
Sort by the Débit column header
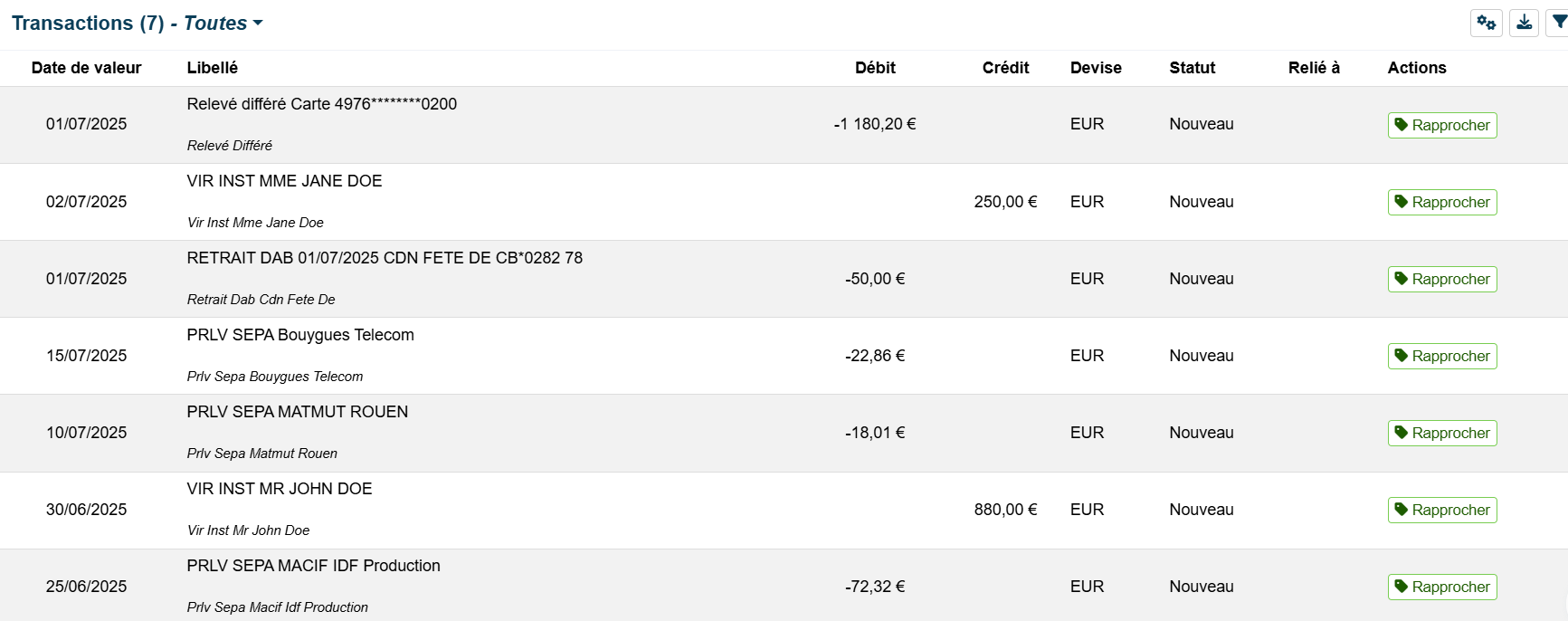tap(875, 68)
